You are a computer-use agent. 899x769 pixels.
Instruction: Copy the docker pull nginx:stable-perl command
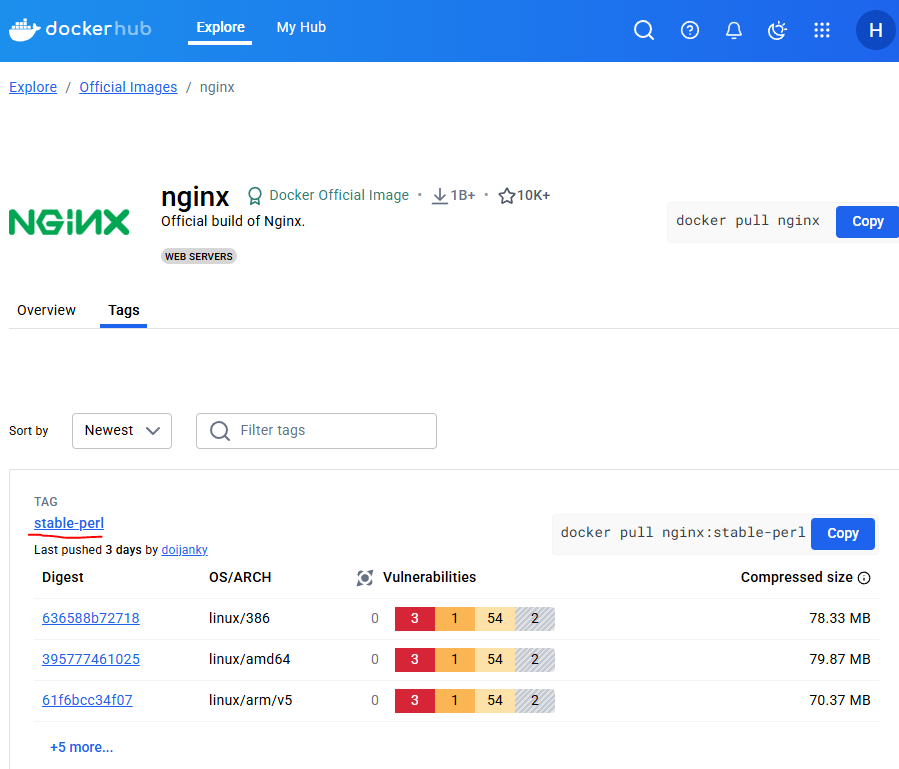coord(842,533)
